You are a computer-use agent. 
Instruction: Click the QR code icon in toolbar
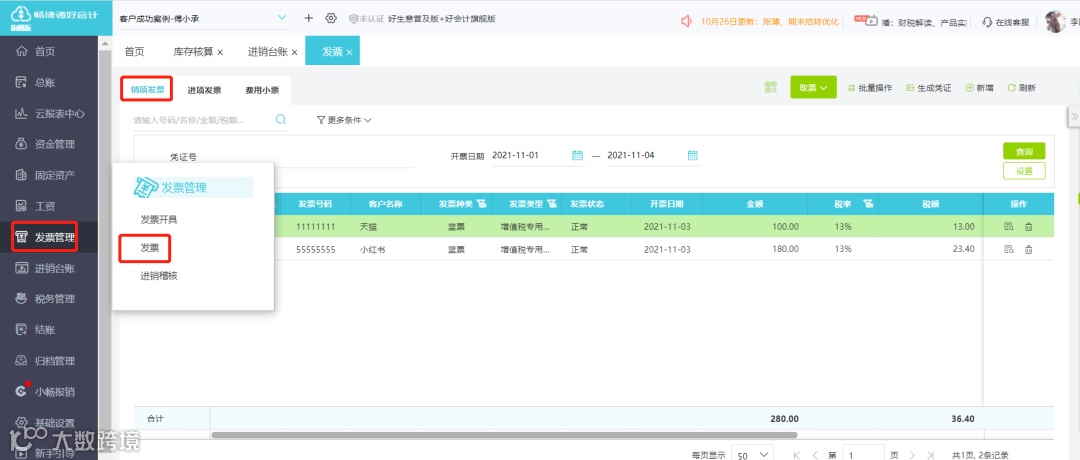click(x=771, y=87)
